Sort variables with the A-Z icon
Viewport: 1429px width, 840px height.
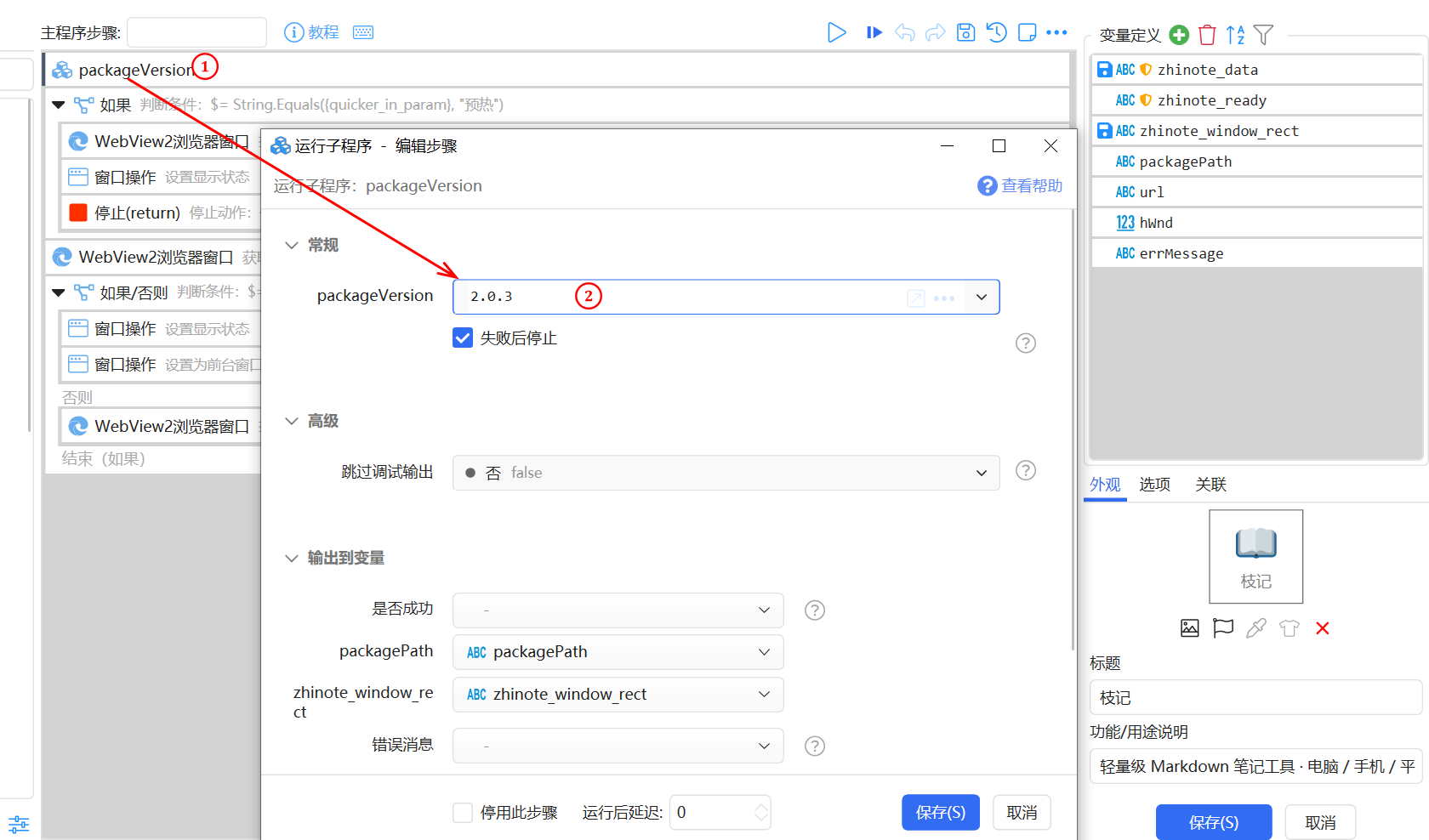(1236, 35)
